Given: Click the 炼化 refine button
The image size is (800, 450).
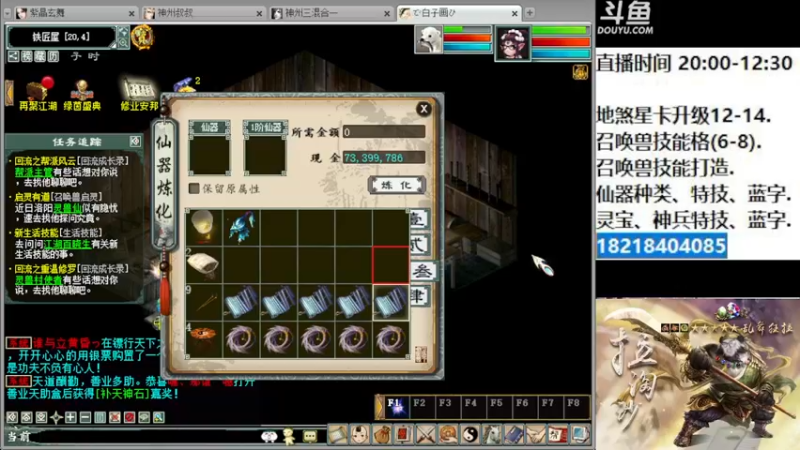Looking at the screenshot, I should coord(396,185).
